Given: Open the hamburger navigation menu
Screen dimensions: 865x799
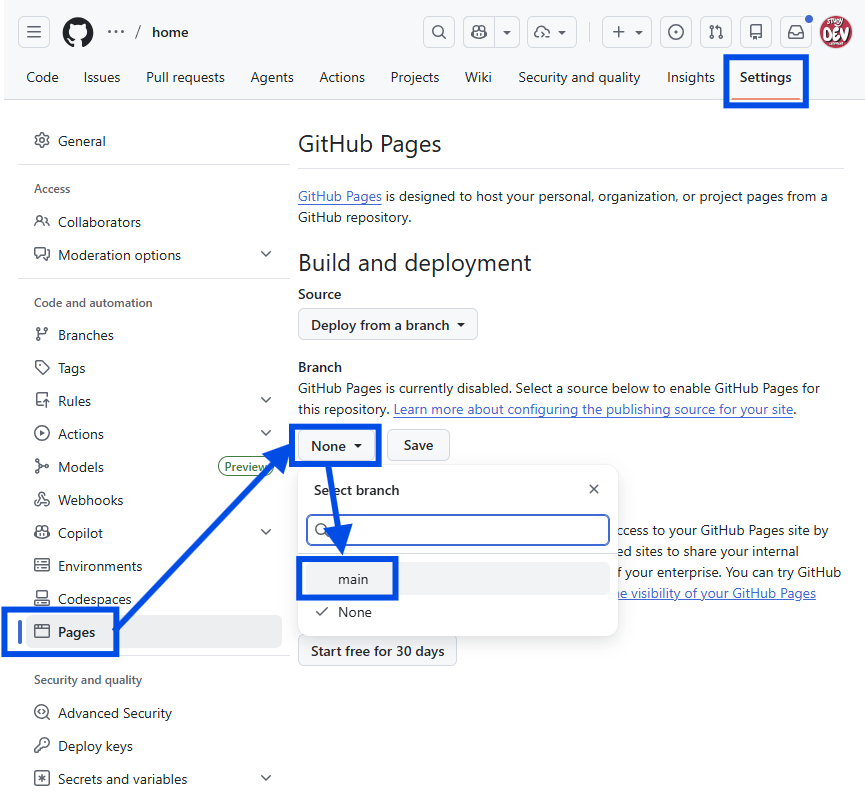Looking at the screenshot, I should pyautogui.click(x=34, y=32).
